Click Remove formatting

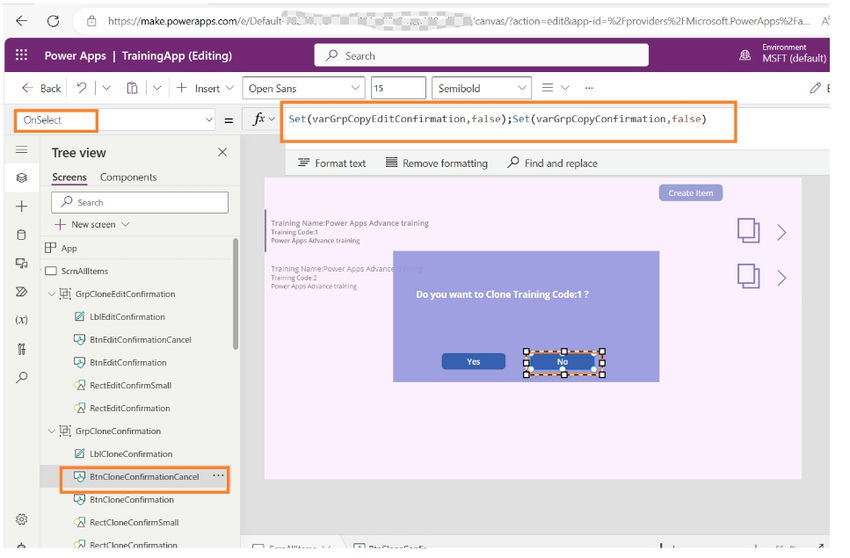pos(436,163)
